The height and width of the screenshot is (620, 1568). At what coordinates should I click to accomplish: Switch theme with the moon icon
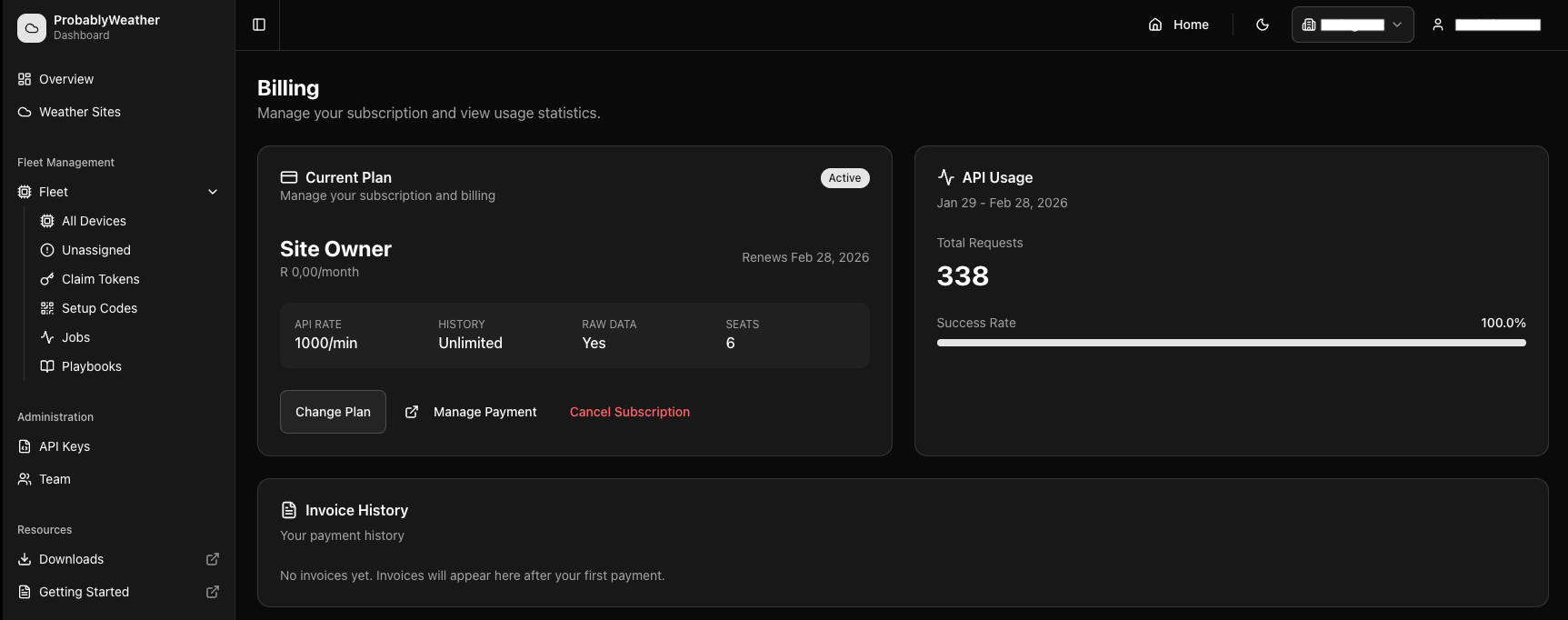(1263, 25)
